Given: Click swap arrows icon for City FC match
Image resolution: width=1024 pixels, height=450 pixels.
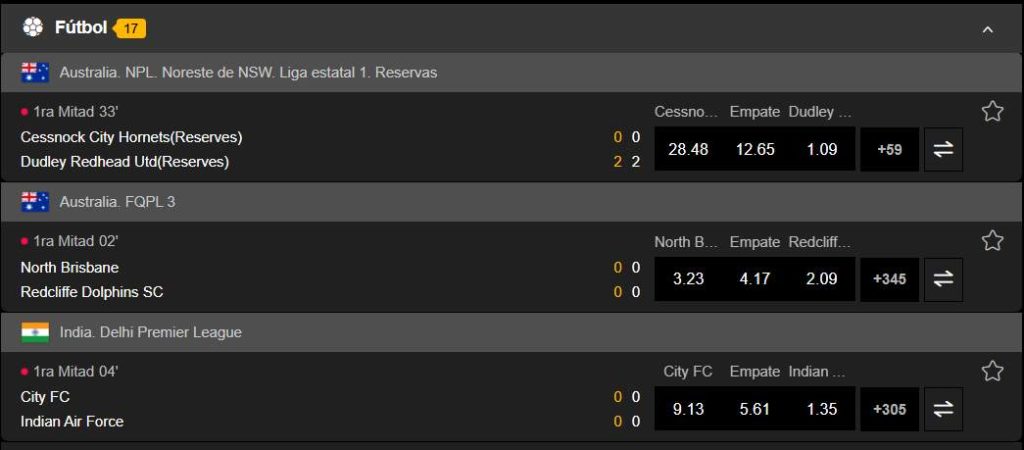Looking at the screenshot, I should tap(943, 409).
